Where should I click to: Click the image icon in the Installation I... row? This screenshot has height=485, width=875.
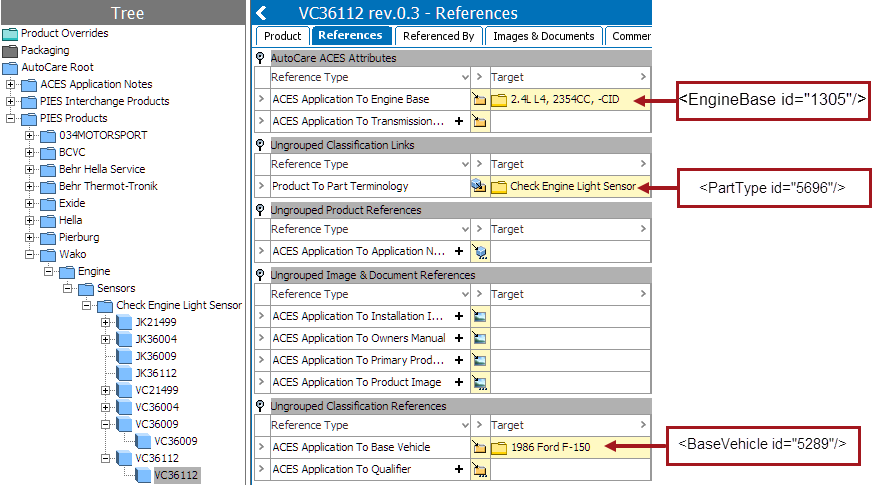point(480,316)
